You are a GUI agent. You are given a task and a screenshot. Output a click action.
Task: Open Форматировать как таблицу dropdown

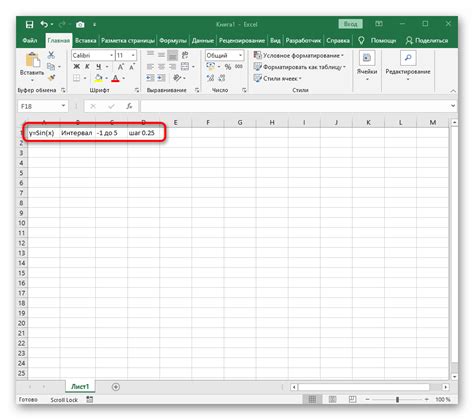[x=300, y=67]
